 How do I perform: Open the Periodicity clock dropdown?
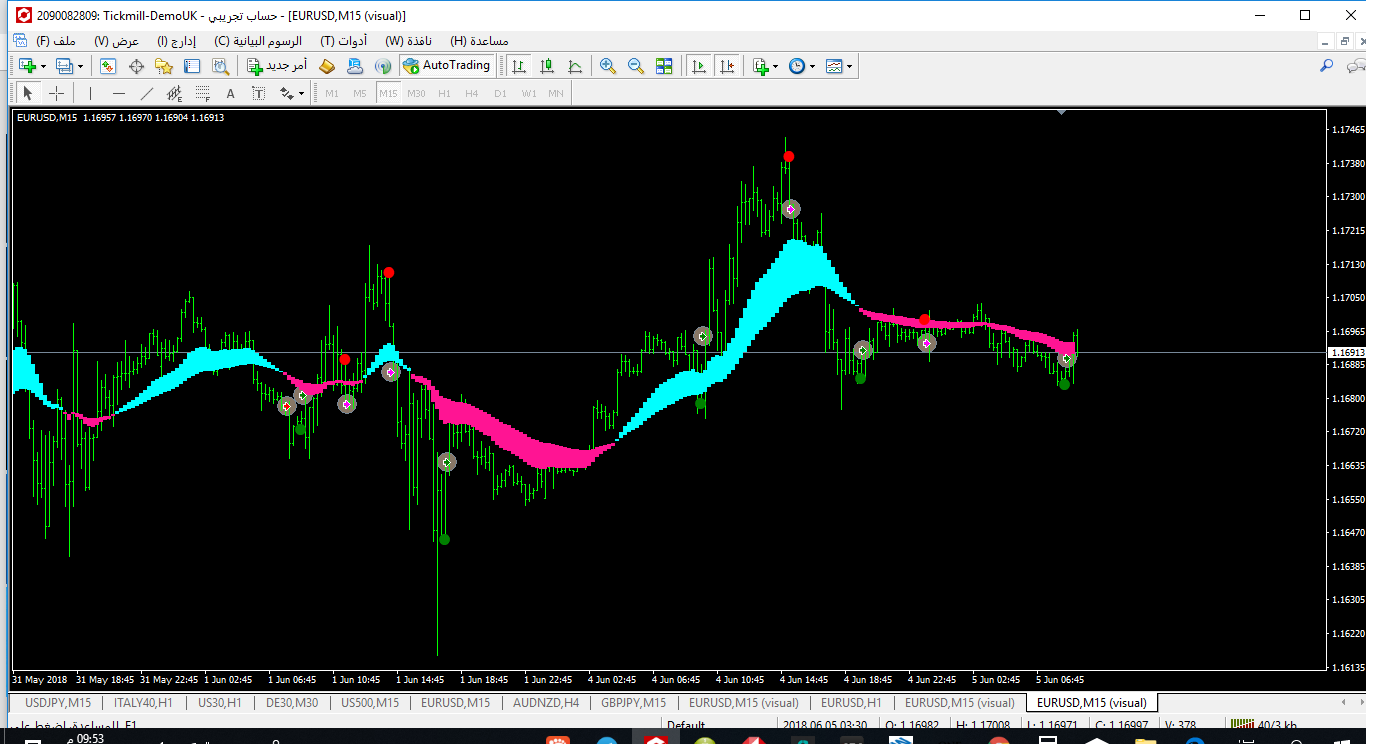tap(812, 66)
